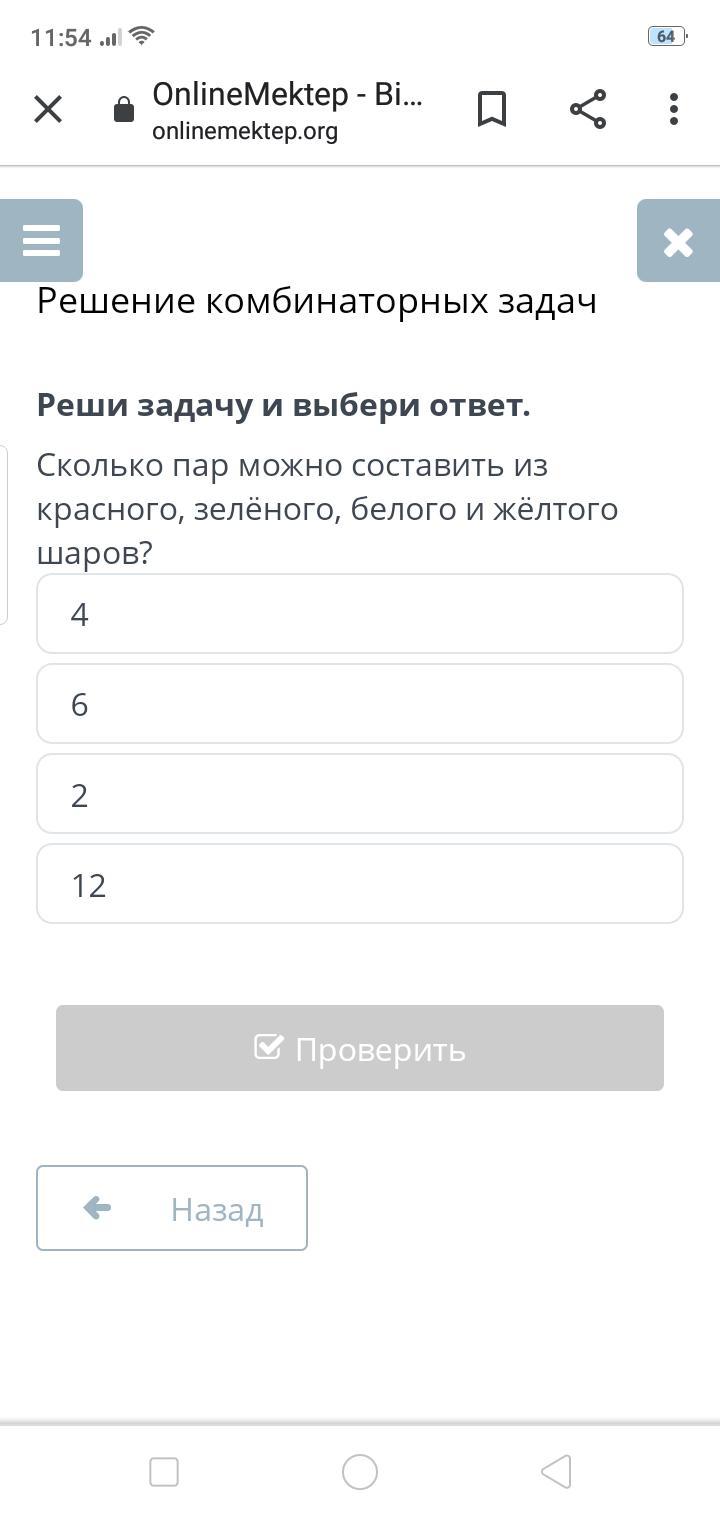Screen dimensions: 720x1520
Task: Open the three-dot browser menu
Action: [x=674, y=109]
